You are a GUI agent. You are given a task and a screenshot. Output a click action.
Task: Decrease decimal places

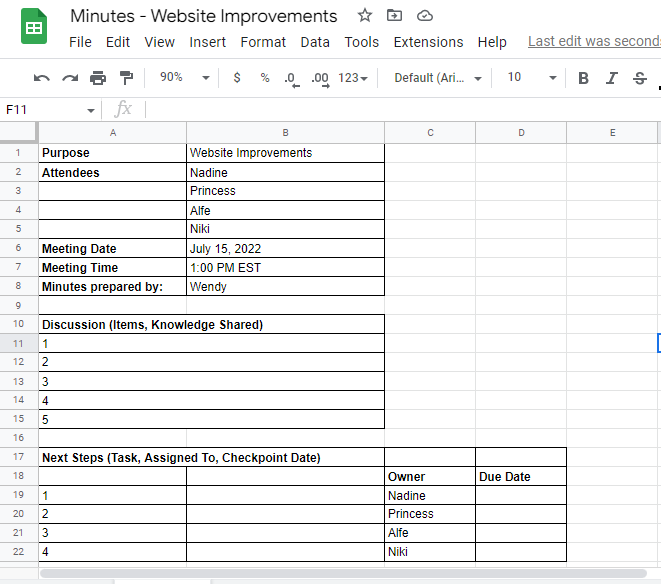[292, 78]
